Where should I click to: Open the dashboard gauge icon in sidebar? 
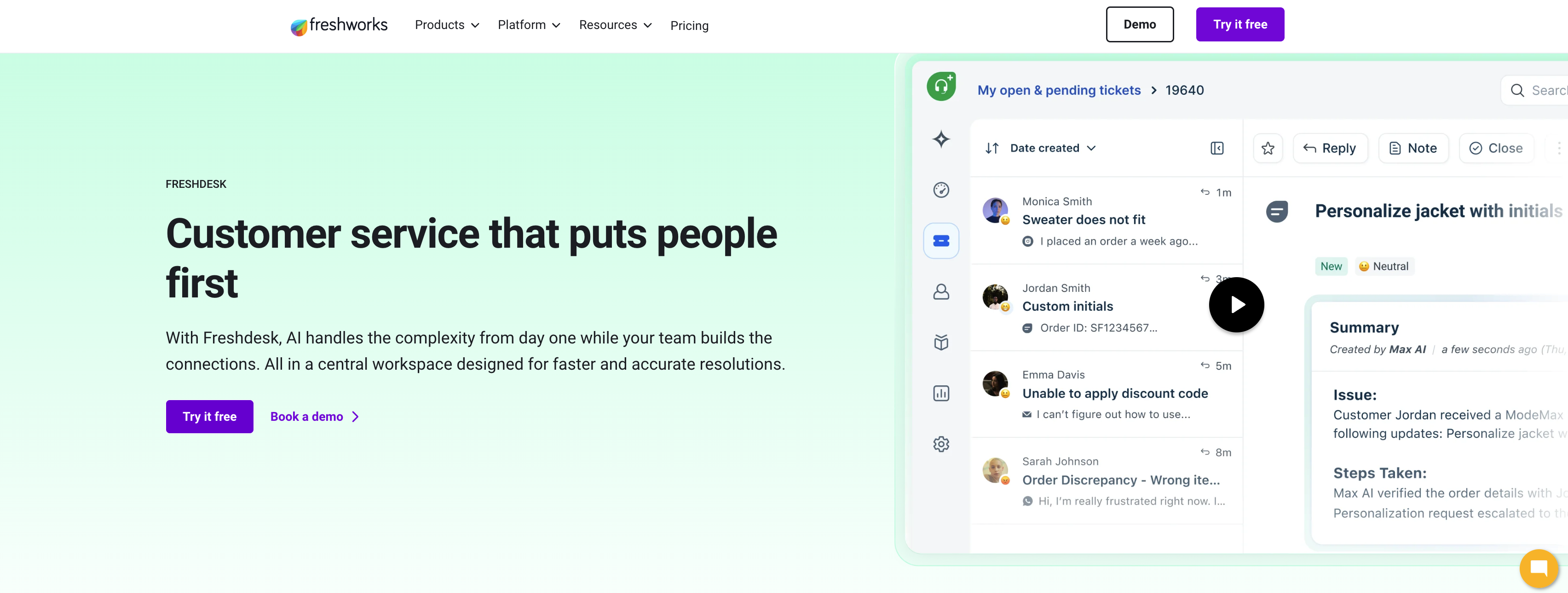click(941, 190)
